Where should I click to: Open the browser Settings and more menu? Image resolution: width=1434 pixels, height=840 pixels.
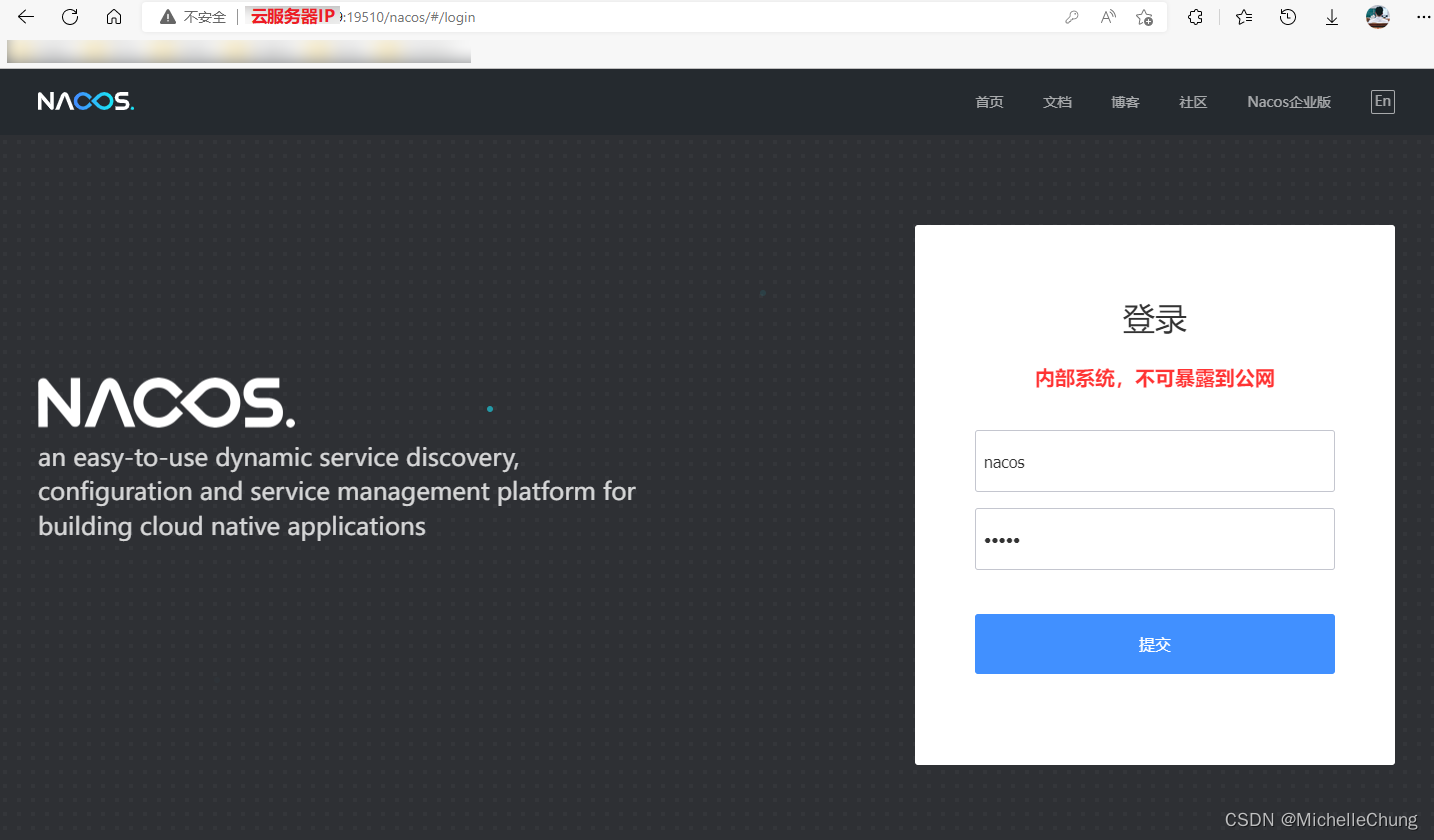tap(1423, 17)
